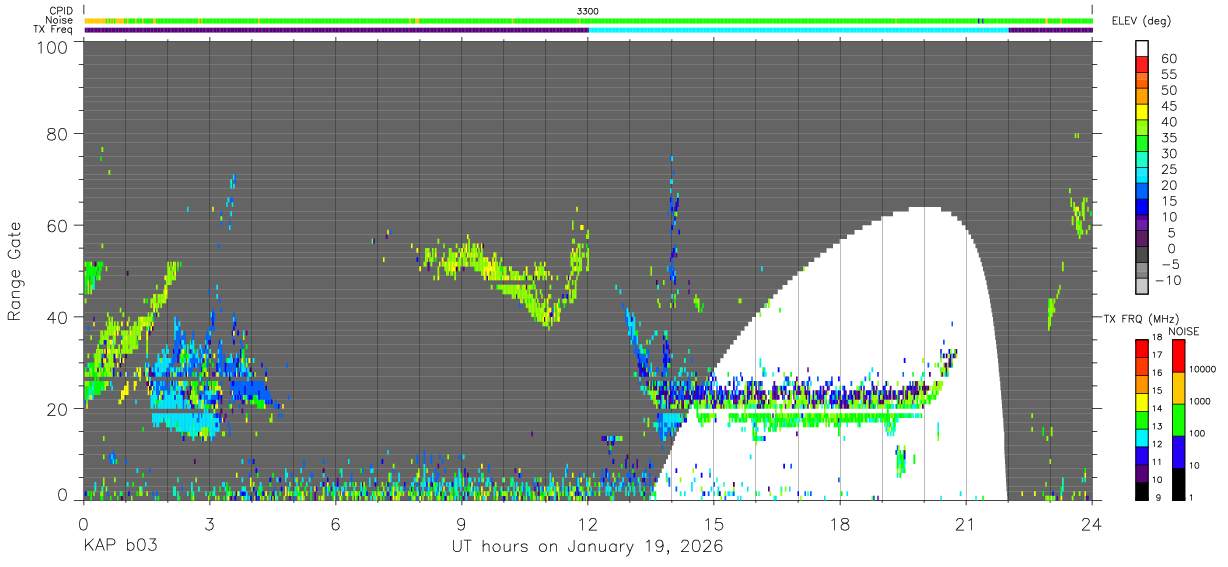Viewport: 1228px width, 567px height.
Task: Click noise legend label 10000
Action: (1205, 370)
